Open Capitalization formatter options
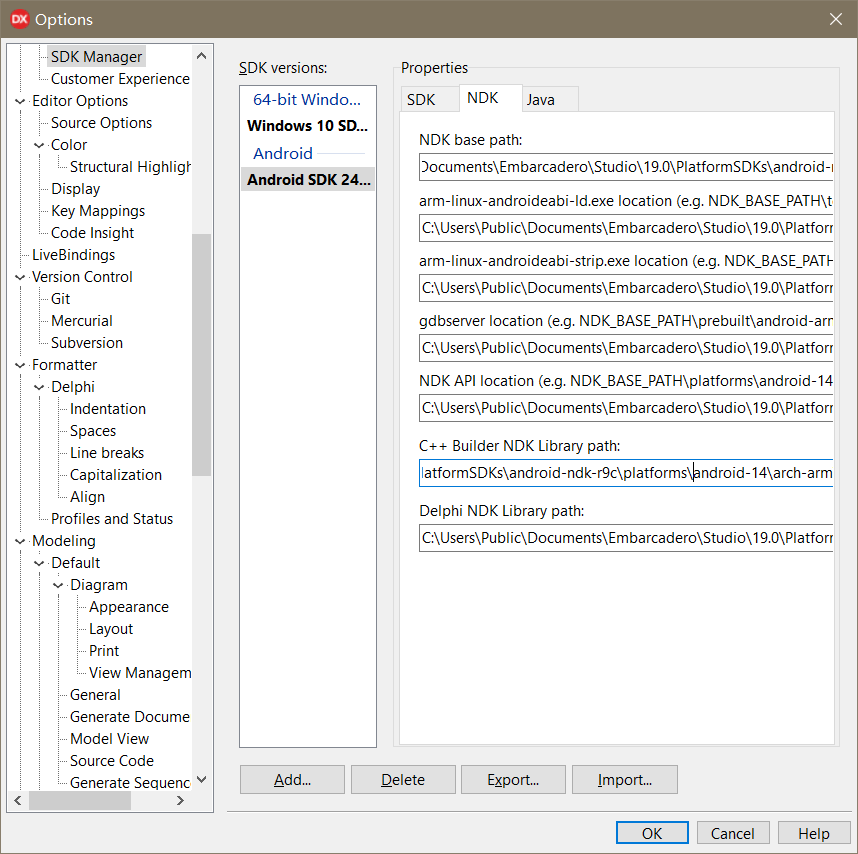858x854 pixels. pyautogui.click(x=116, y=475)
